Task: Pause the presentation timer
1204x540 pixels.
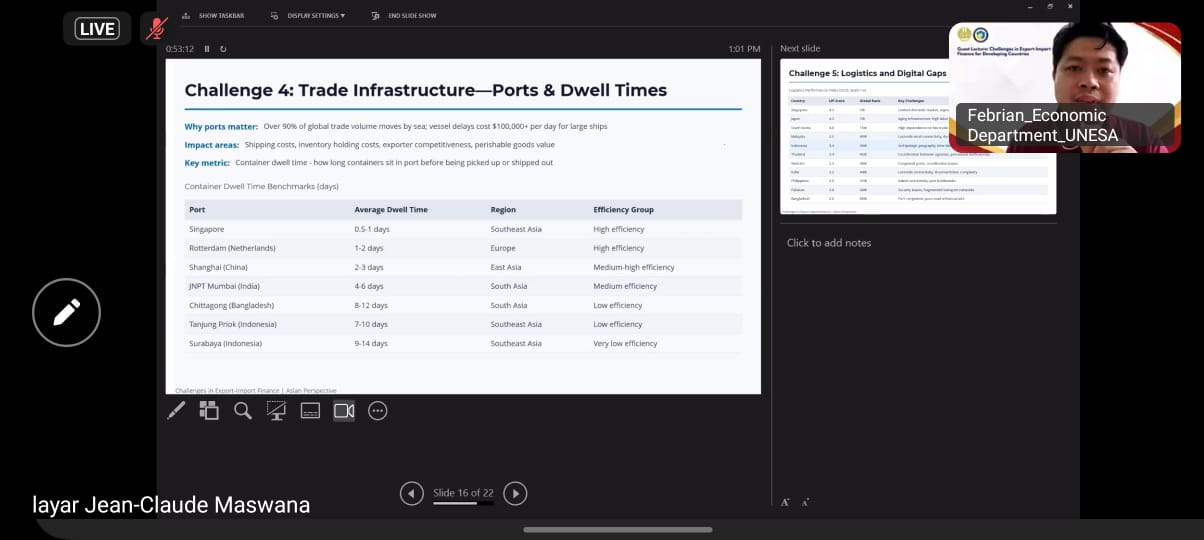Action: (207, 49)
